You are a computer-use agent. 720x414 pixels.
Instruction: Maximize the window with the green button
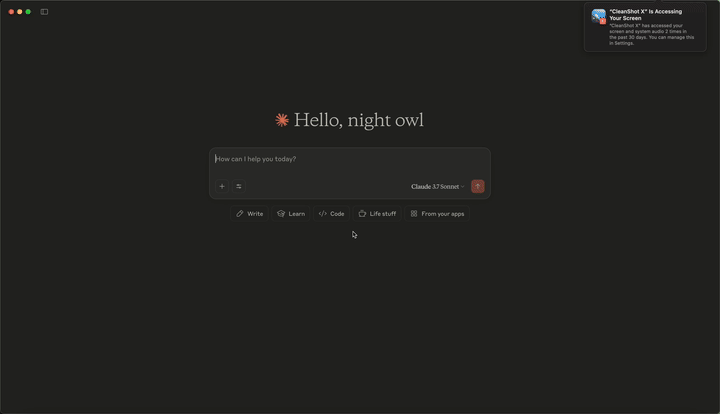point(28,12)
